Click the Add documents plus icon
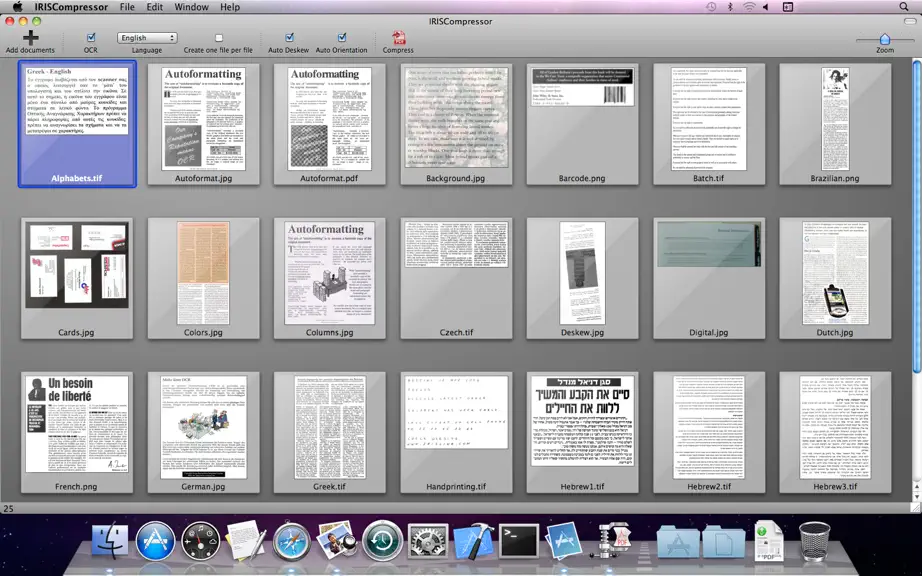 pyautogui.click(x=31, y=38)
